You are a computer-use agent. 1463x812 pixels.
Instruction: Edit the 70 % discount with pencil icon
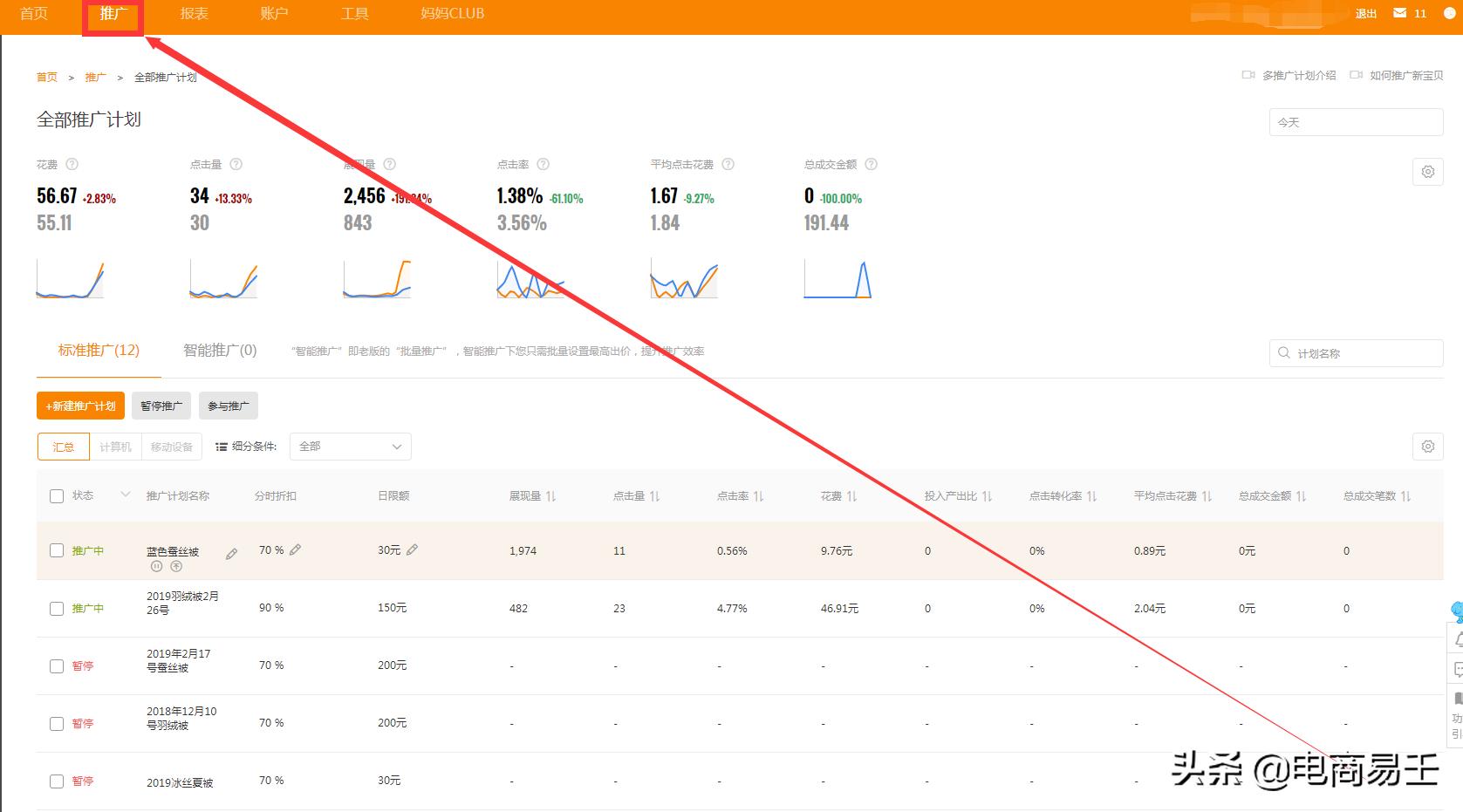[x=296, y=549]
